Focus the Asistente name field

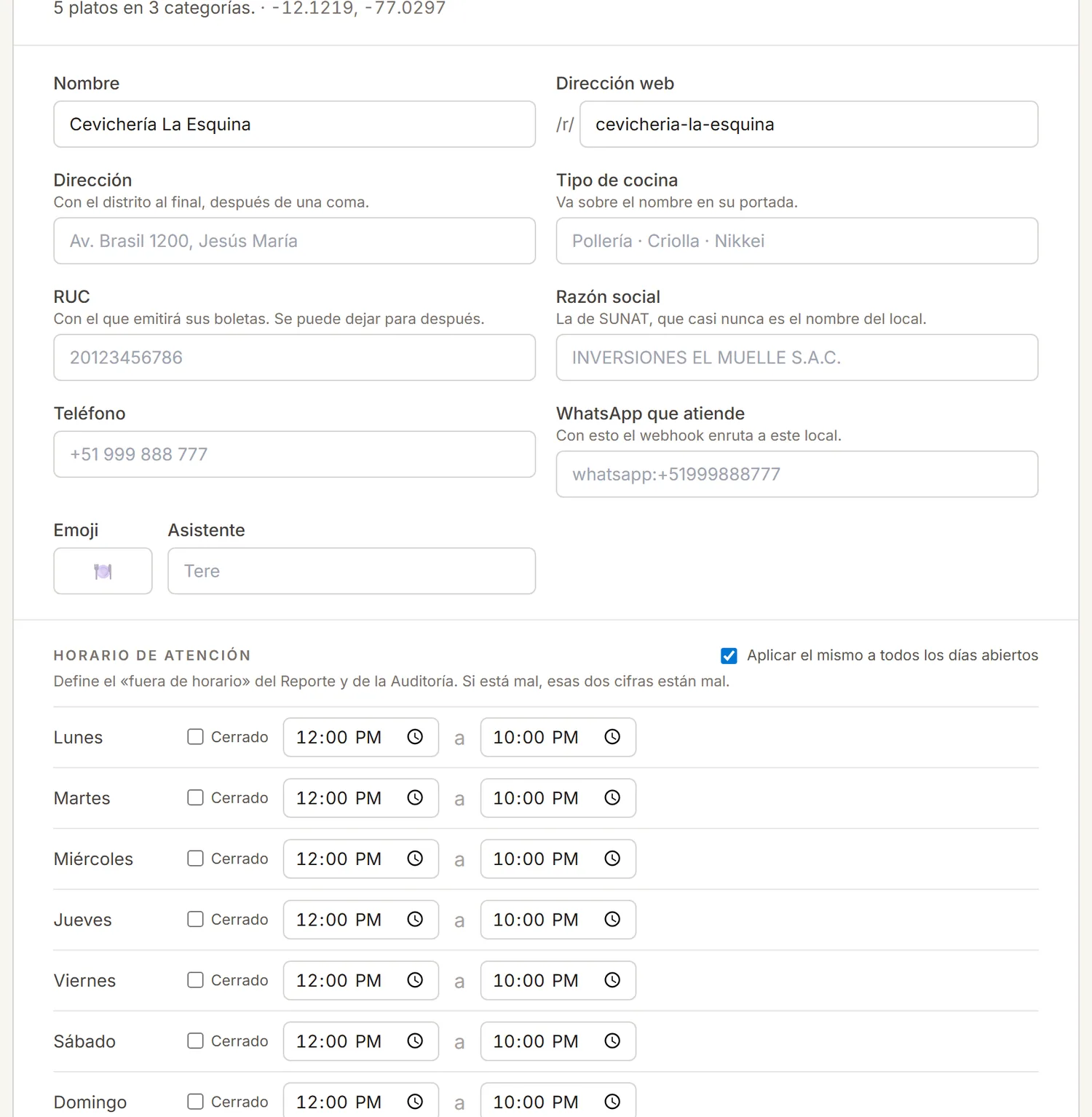pos(352,571)
